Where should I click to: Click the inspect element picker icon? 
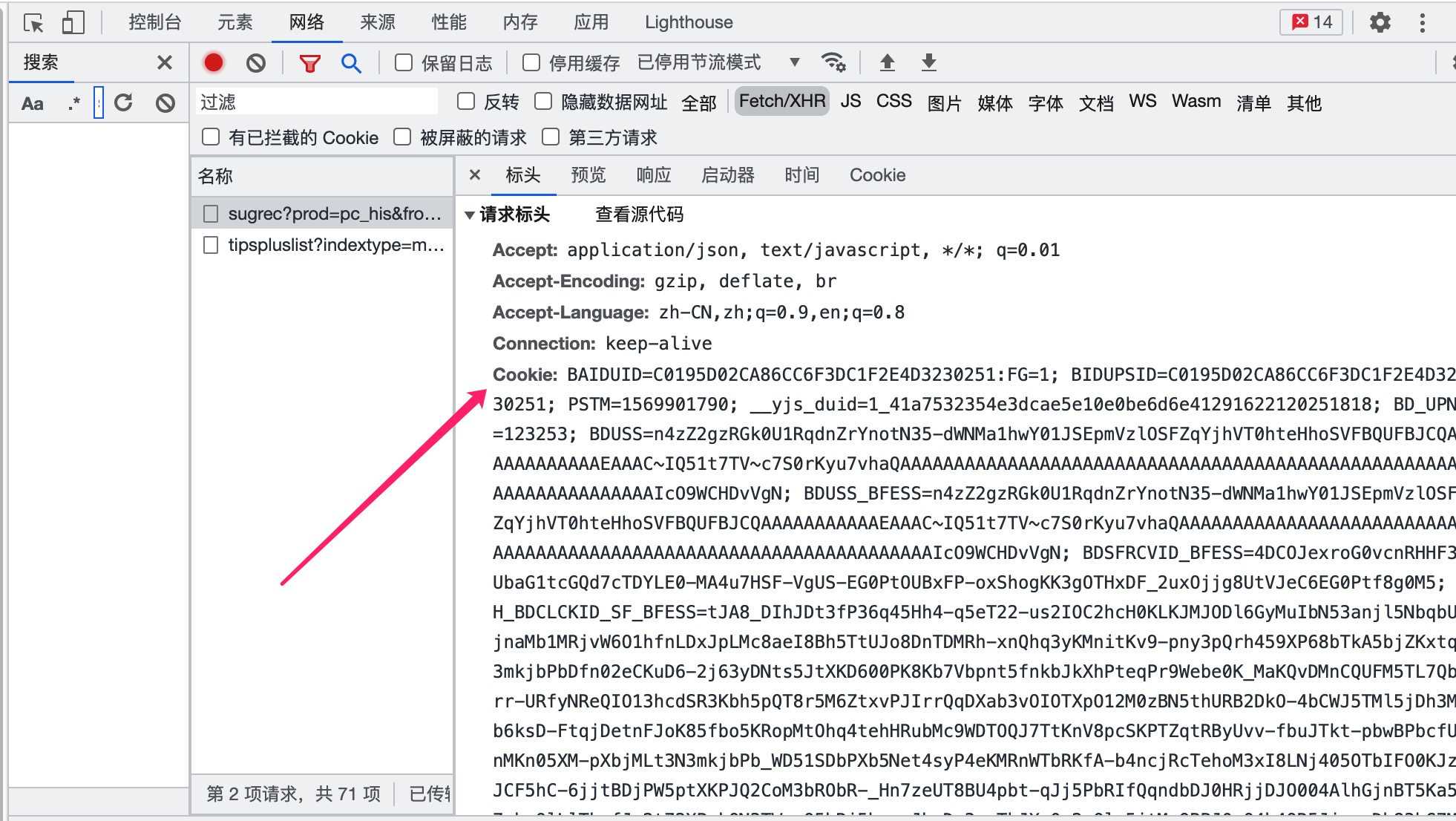[x=33, y=23]
